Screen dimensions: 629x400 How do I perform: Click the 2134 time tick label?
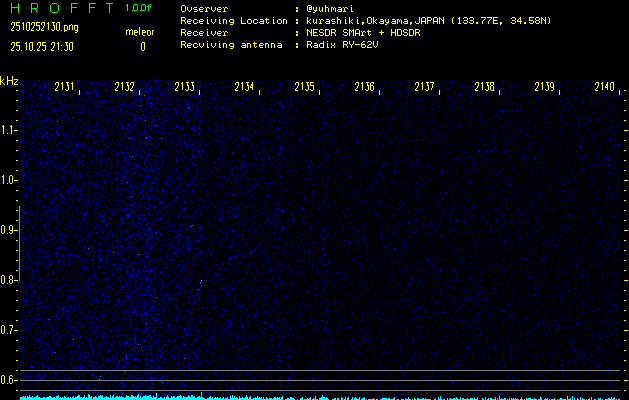click(x=244, y=87)
